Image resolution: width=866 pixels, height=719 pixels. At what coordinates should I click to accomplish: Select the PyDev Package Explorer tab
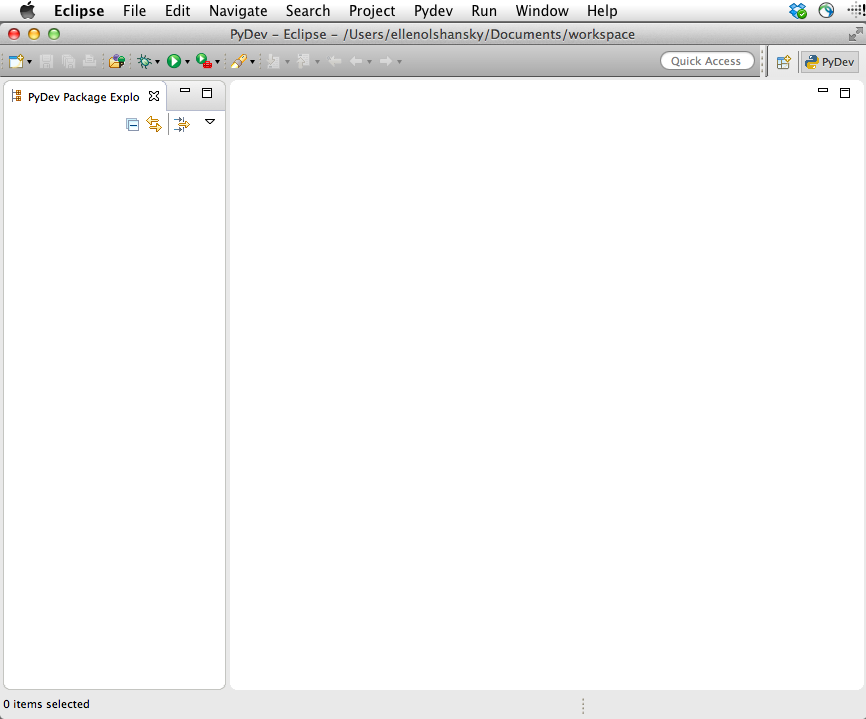pyautogui.click(x=82, y=97)
